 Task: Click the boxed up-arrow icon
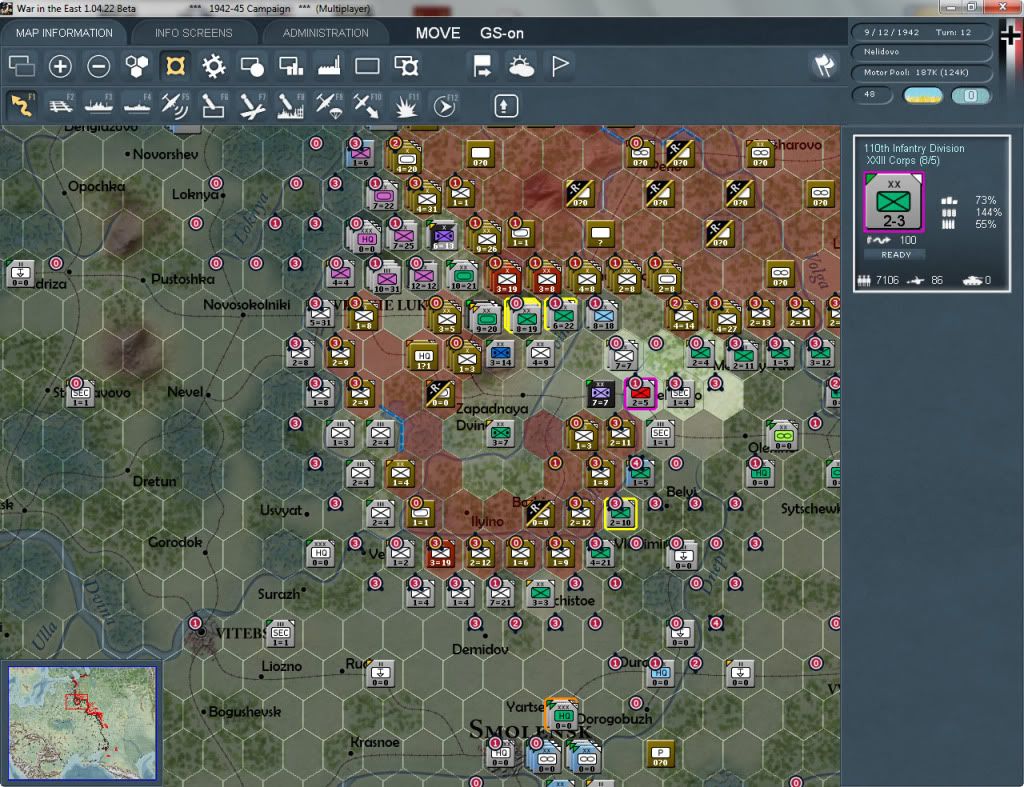pos(505,106)
